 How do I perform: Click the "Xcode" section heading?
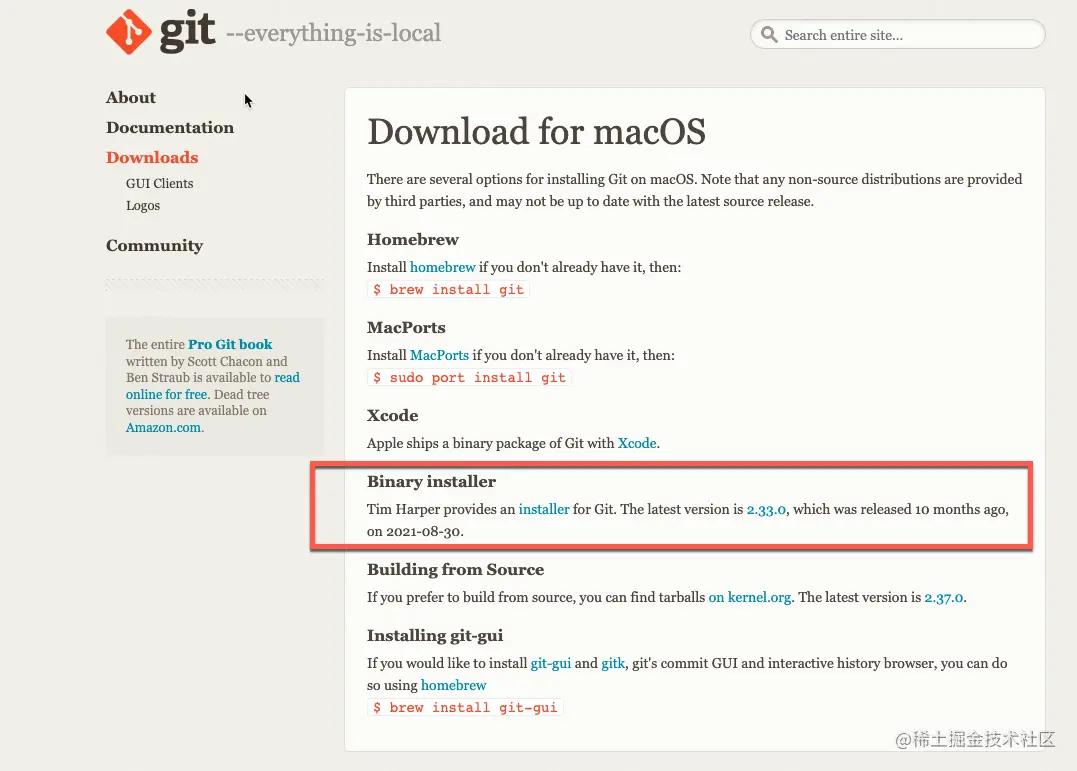coord(392,416)
